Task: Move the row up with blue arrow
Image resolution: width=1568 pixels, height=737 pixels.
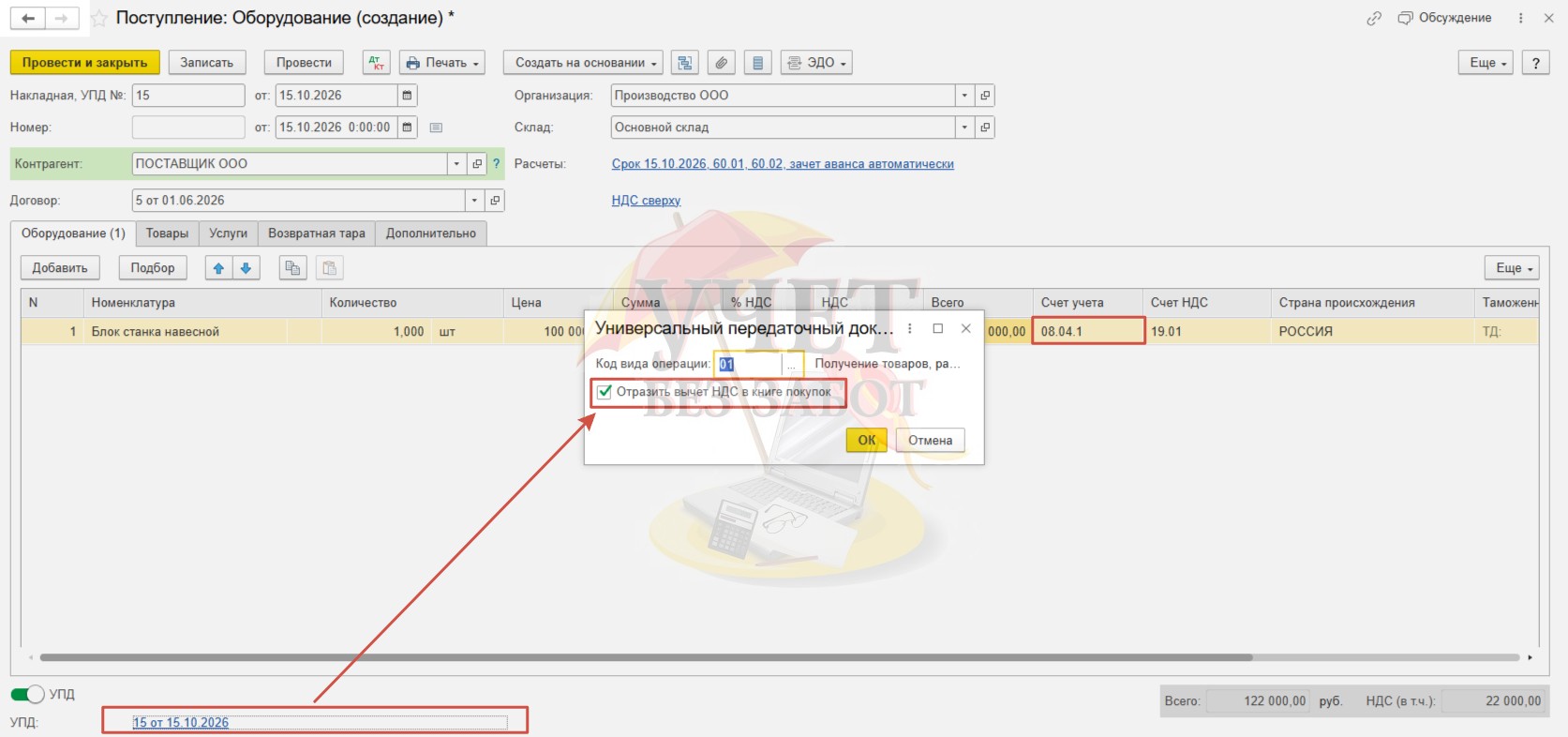Action: (x=218, y=268)
